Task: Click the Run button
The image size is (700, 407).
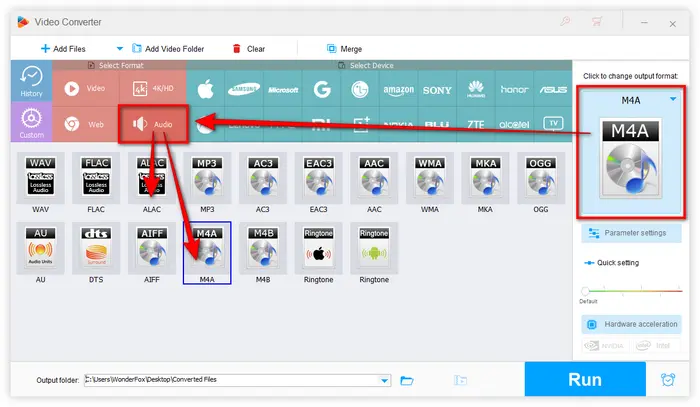Action: pyautogui.click(x=585, y=379)
